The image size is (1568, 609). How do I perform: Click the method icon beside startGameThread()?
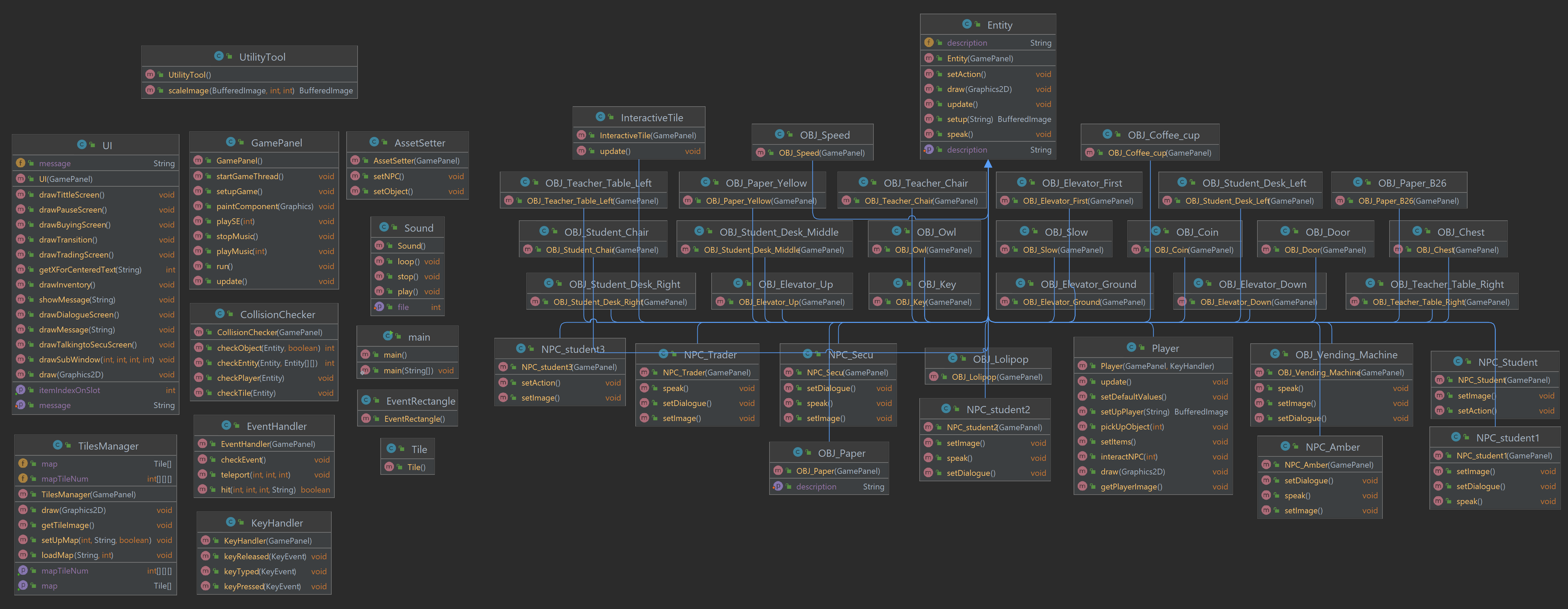(198, 176)
